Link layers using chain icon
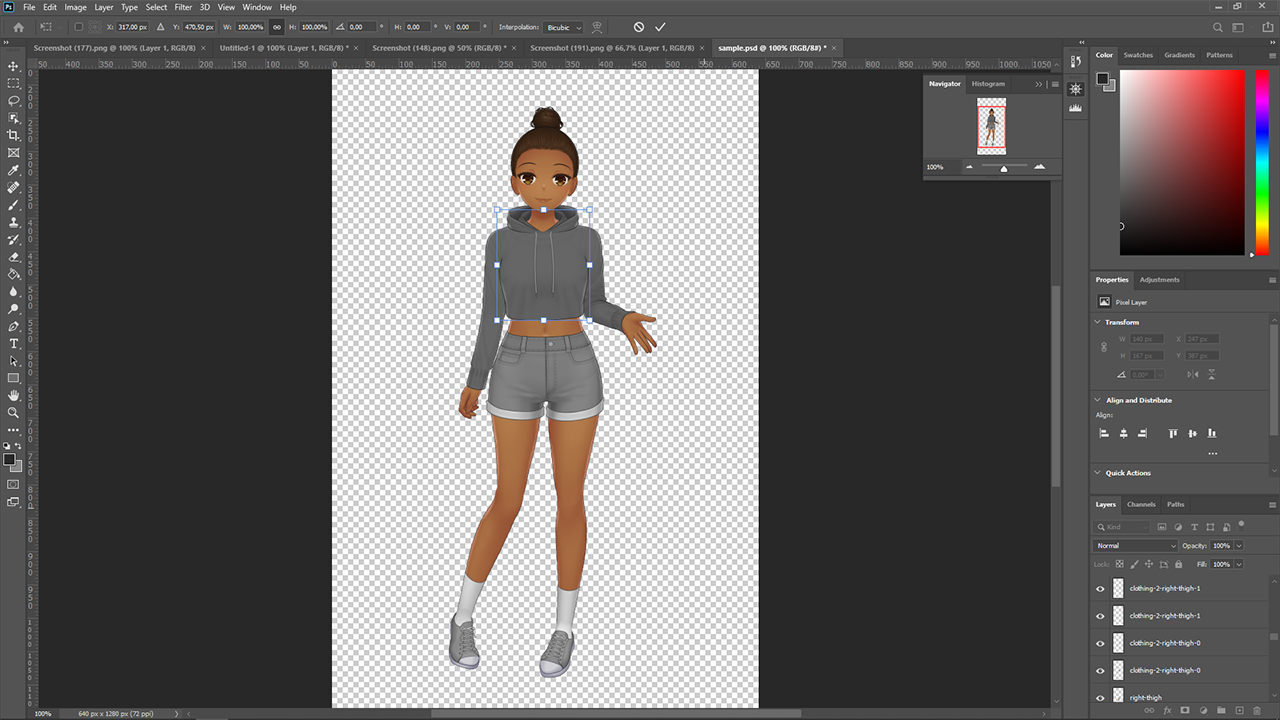Viewport: 1280px width, 720px height. [1149, 710]
